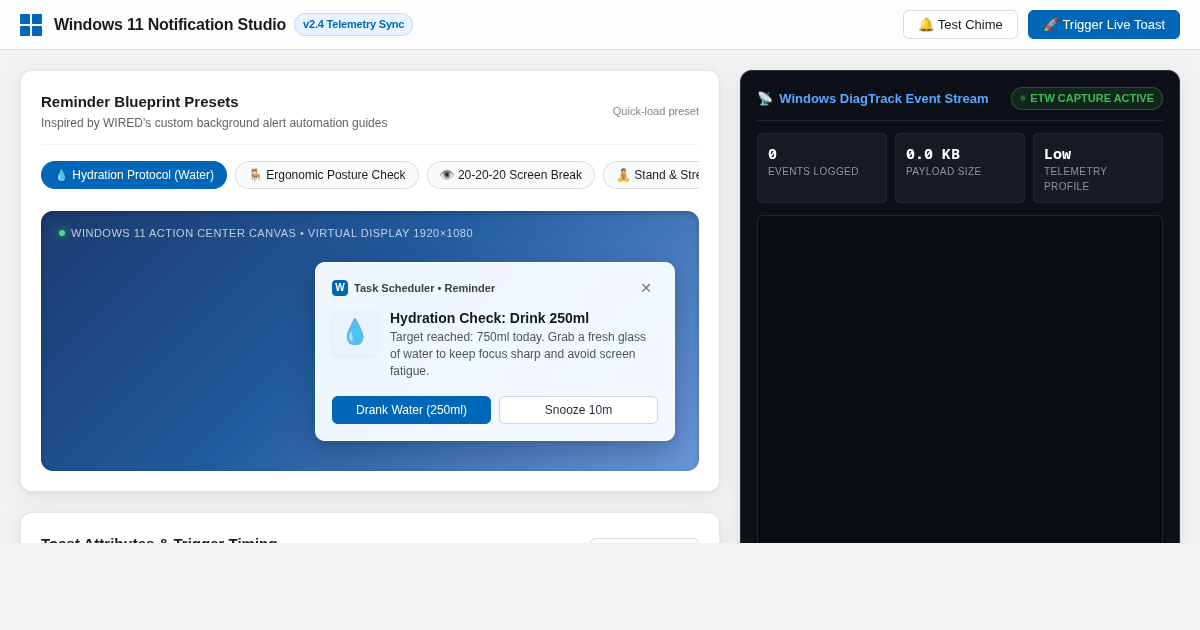Snooze the reminder for 10 minutes
Screen dimensions: 1200x630
tap(578, 410)
